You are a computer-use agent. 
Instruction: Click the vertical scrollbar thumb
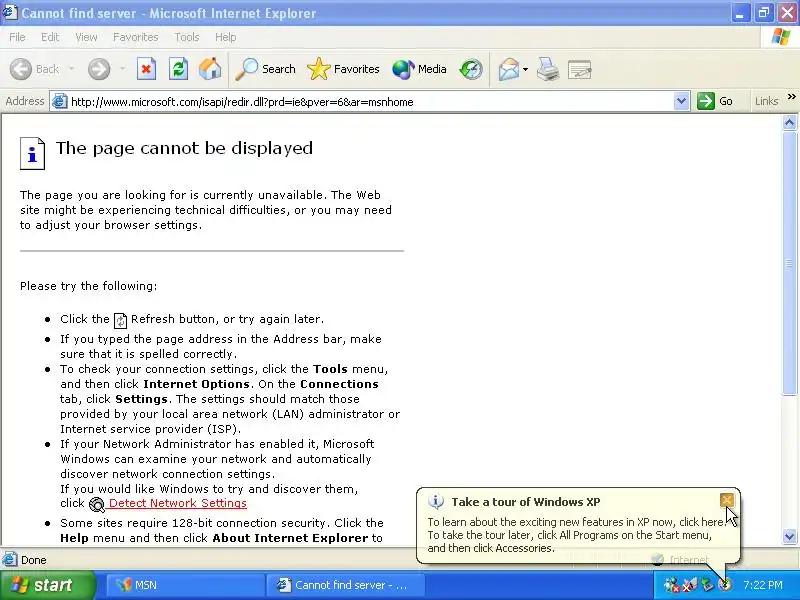[x=789, y=263]
